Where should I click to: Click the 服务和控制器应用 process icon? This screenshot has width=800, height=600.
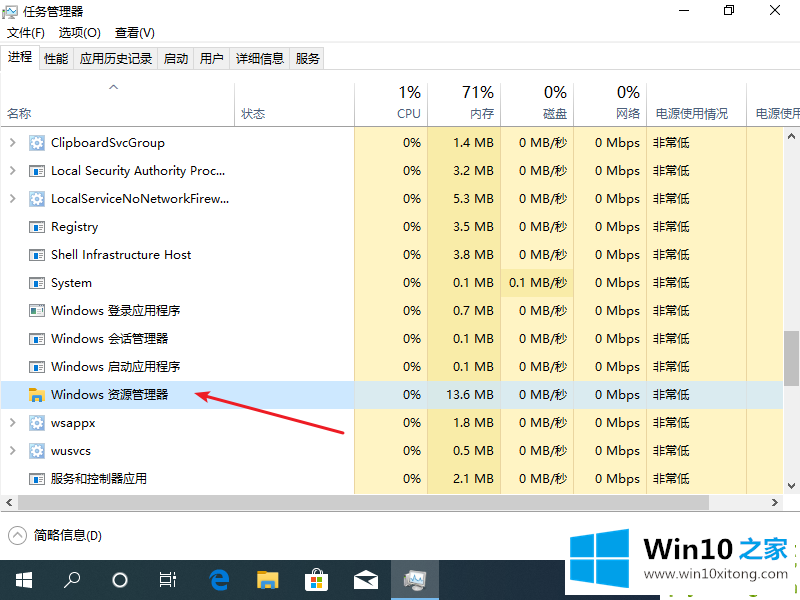coord(37,479)
